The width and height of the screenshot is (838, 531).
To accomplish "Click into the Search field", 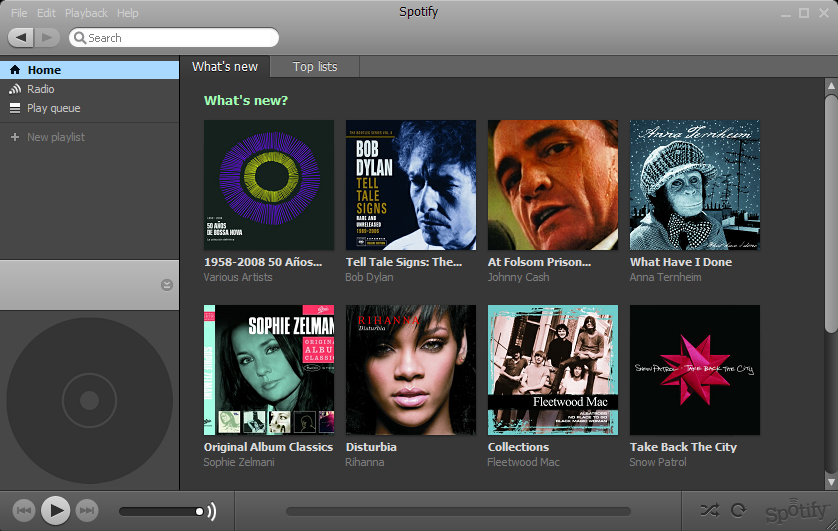I will click(x=174, y=38).
